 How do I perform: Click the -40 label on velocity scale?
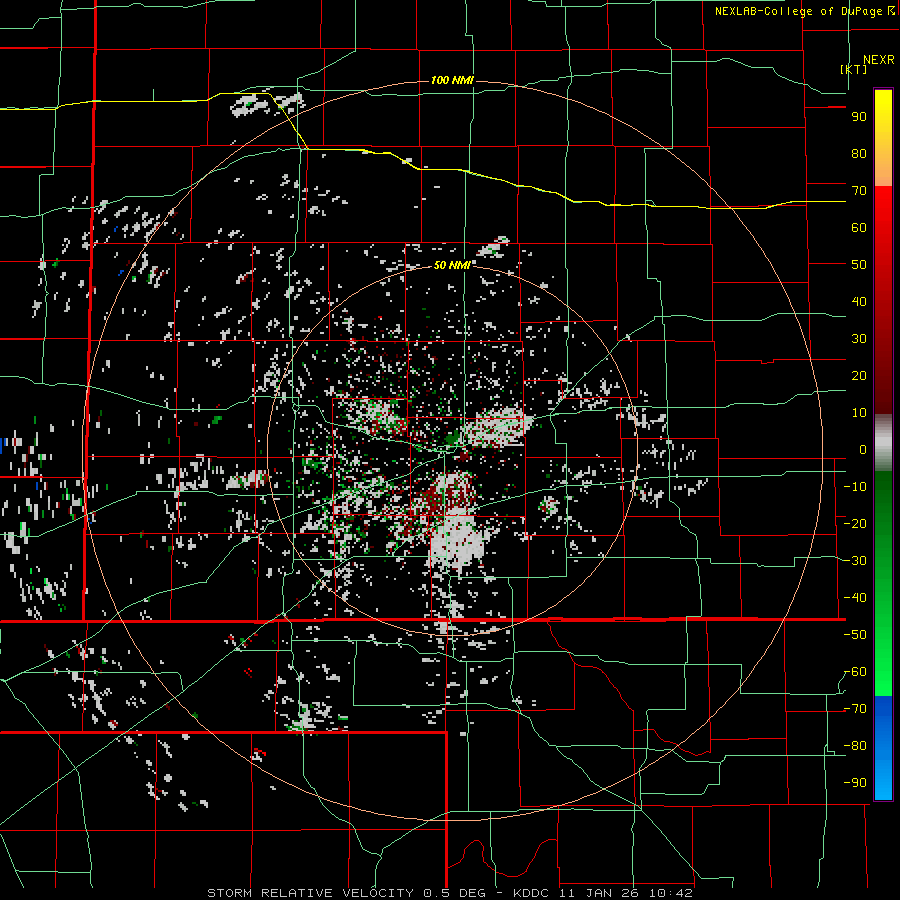pos(855,598)
